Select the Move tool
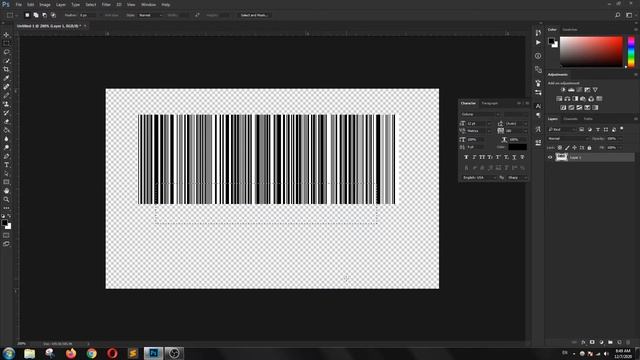This screenshot has width=640, height=360. (x=6, y=35)
